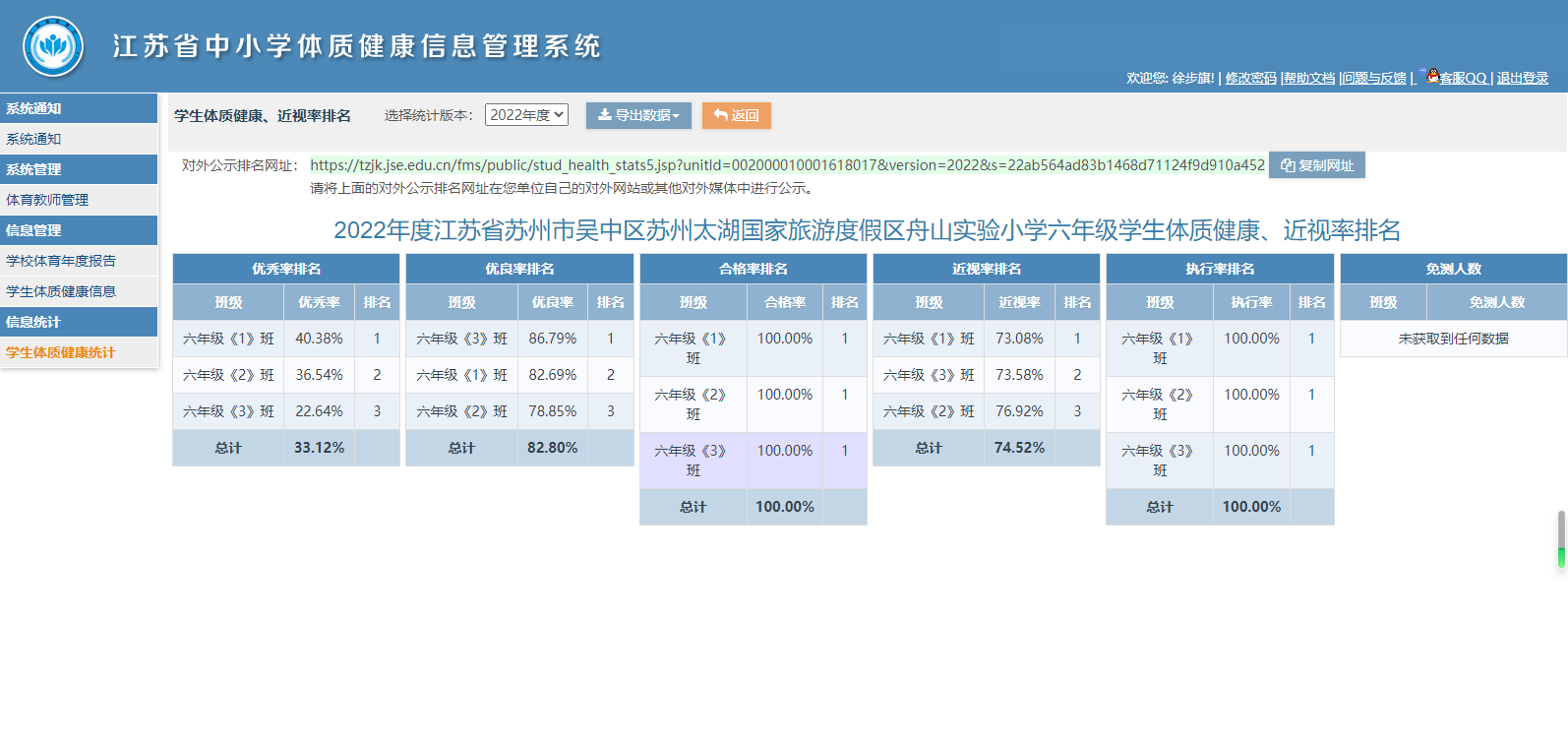Viewport: 1568px width, 744px height.
Task: Click the 信息管理 sidebar section header
Action: tap(79, 230)
